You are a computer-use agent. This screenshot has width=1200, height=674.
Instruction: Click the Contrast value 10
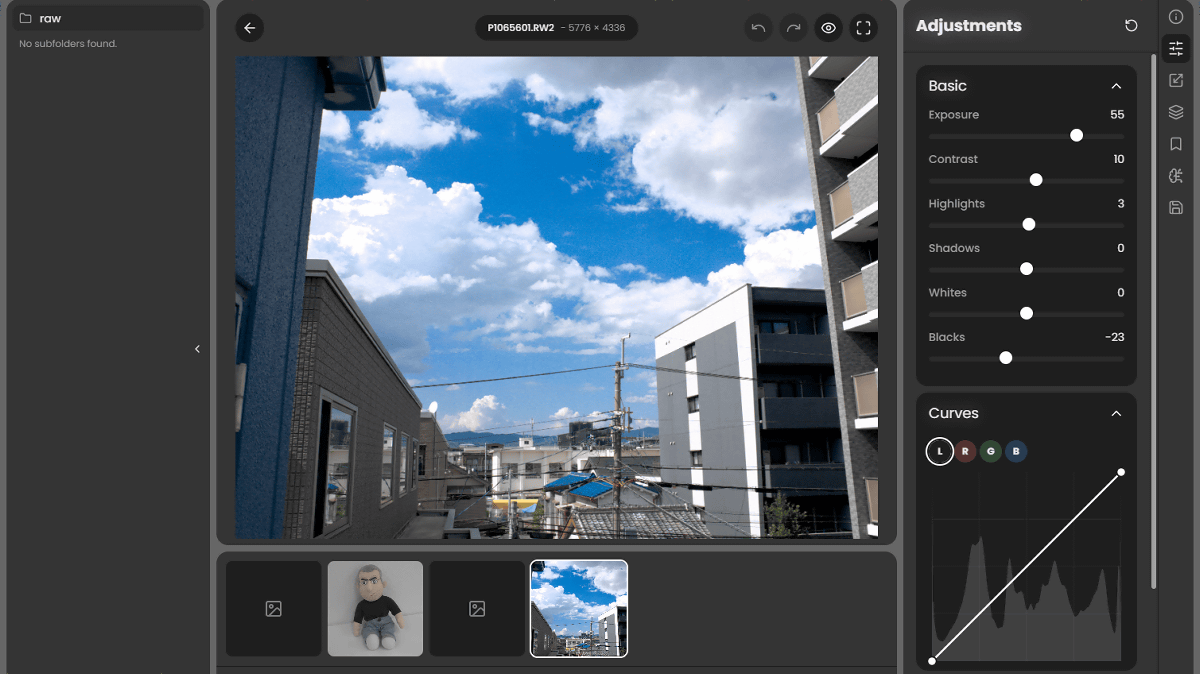[1118, 159]
